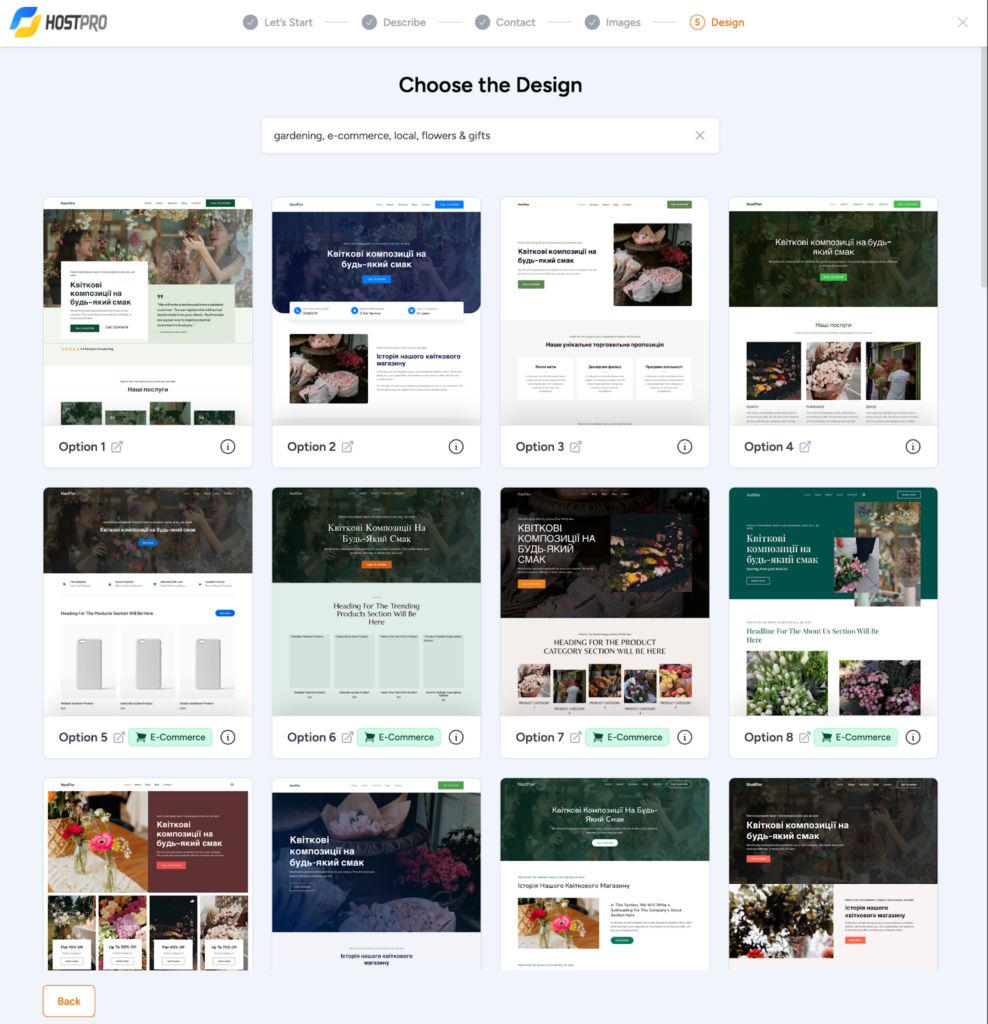Select Option 1 design thumbnail

point(148,312)
